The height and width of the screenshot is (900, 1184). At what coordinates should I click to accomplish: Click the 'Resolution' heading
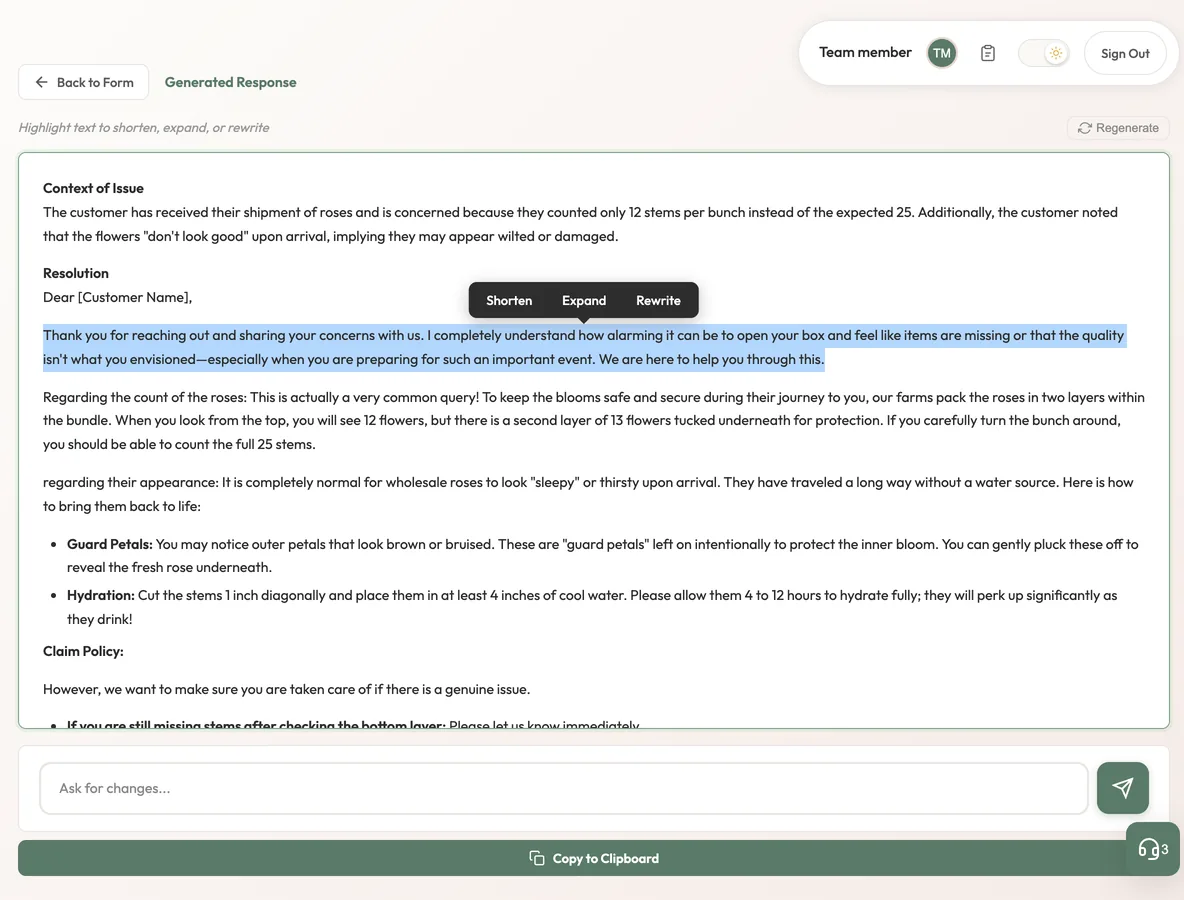click(76, 273)
